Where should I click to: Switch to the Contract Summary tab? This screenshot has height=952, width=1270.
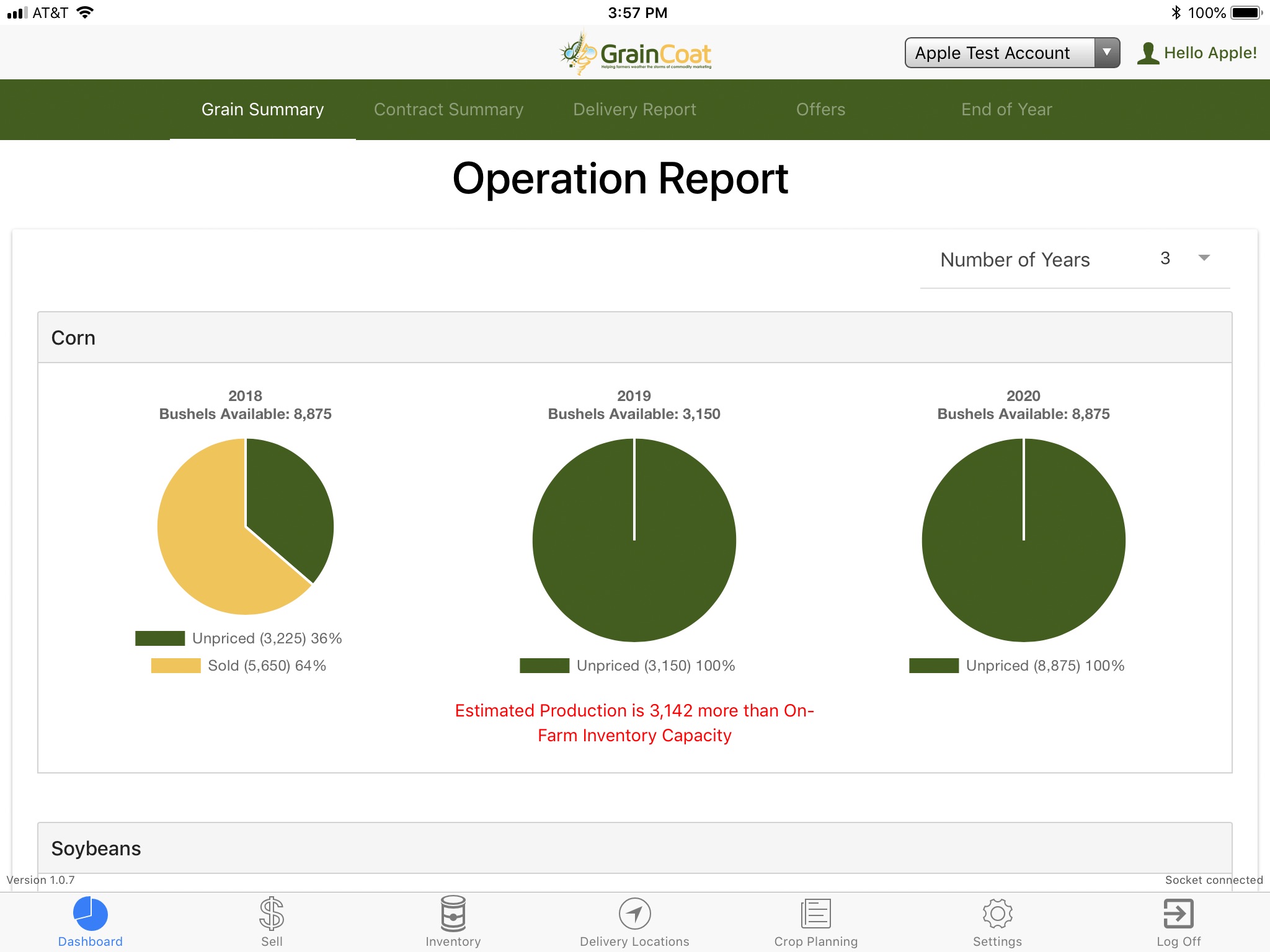[448, 109]
